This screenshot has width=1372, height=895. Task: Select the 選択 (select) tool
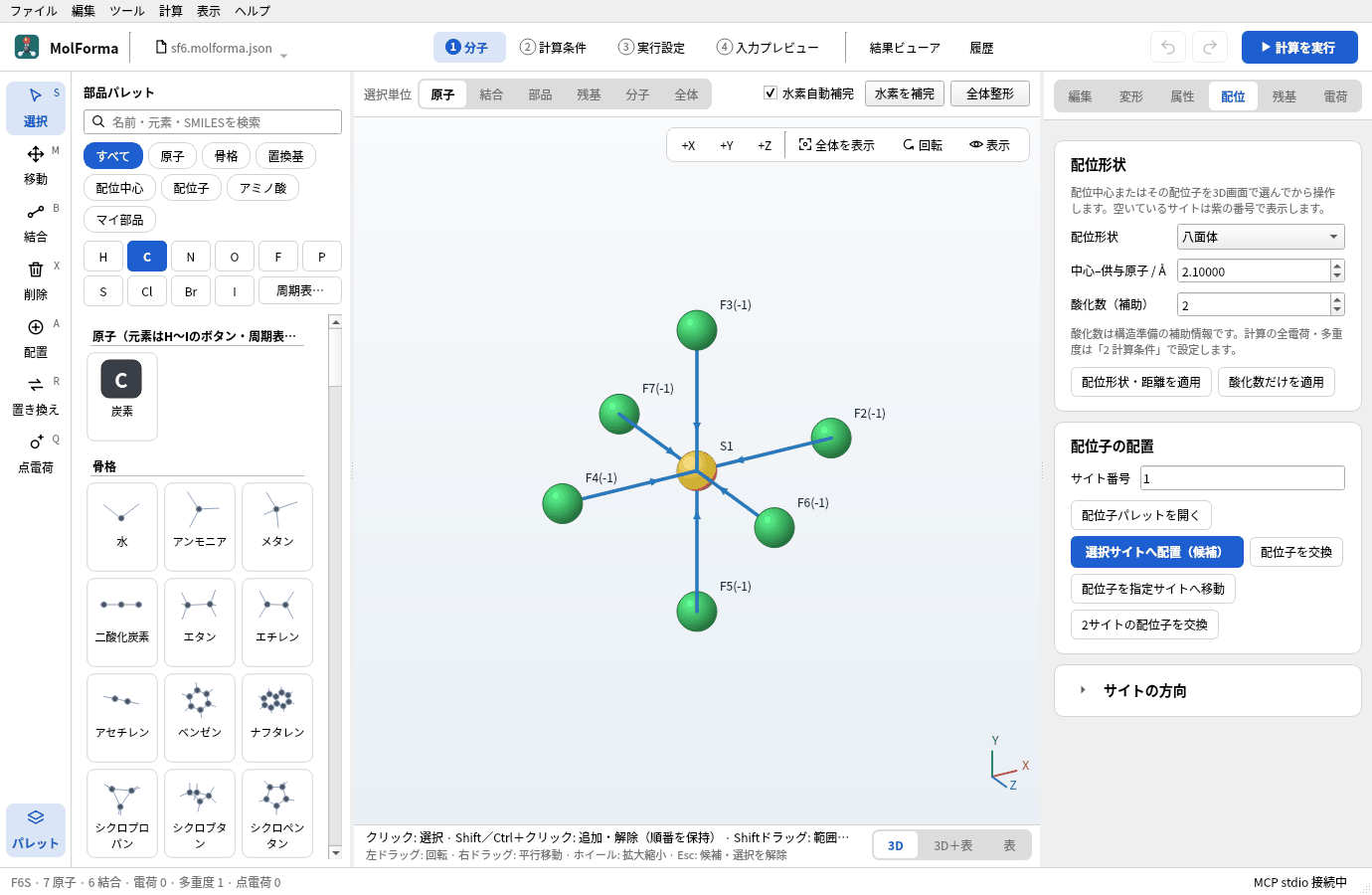(x=36, y=107)
